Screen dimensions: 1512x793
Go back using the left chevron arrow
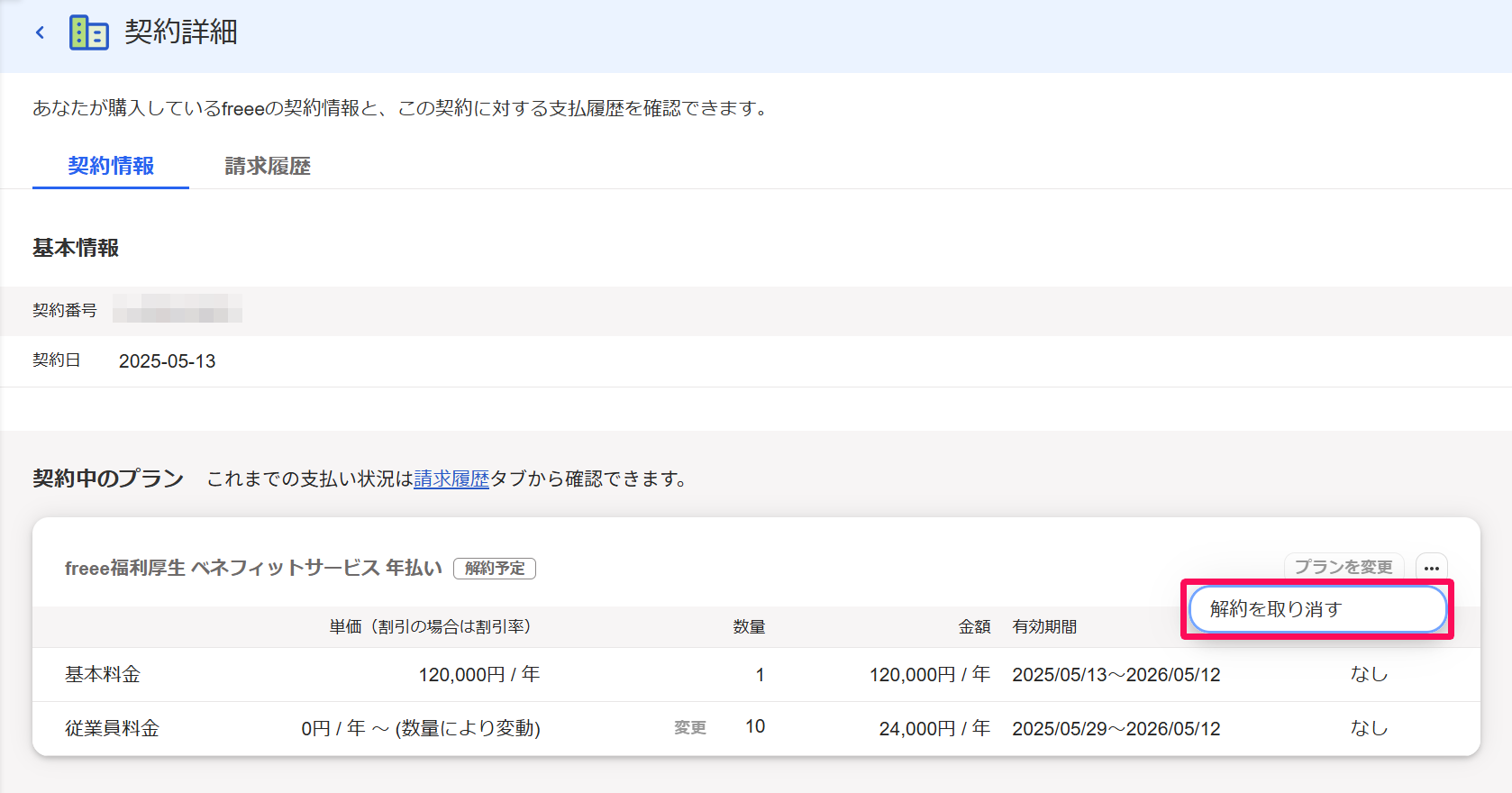40,33
